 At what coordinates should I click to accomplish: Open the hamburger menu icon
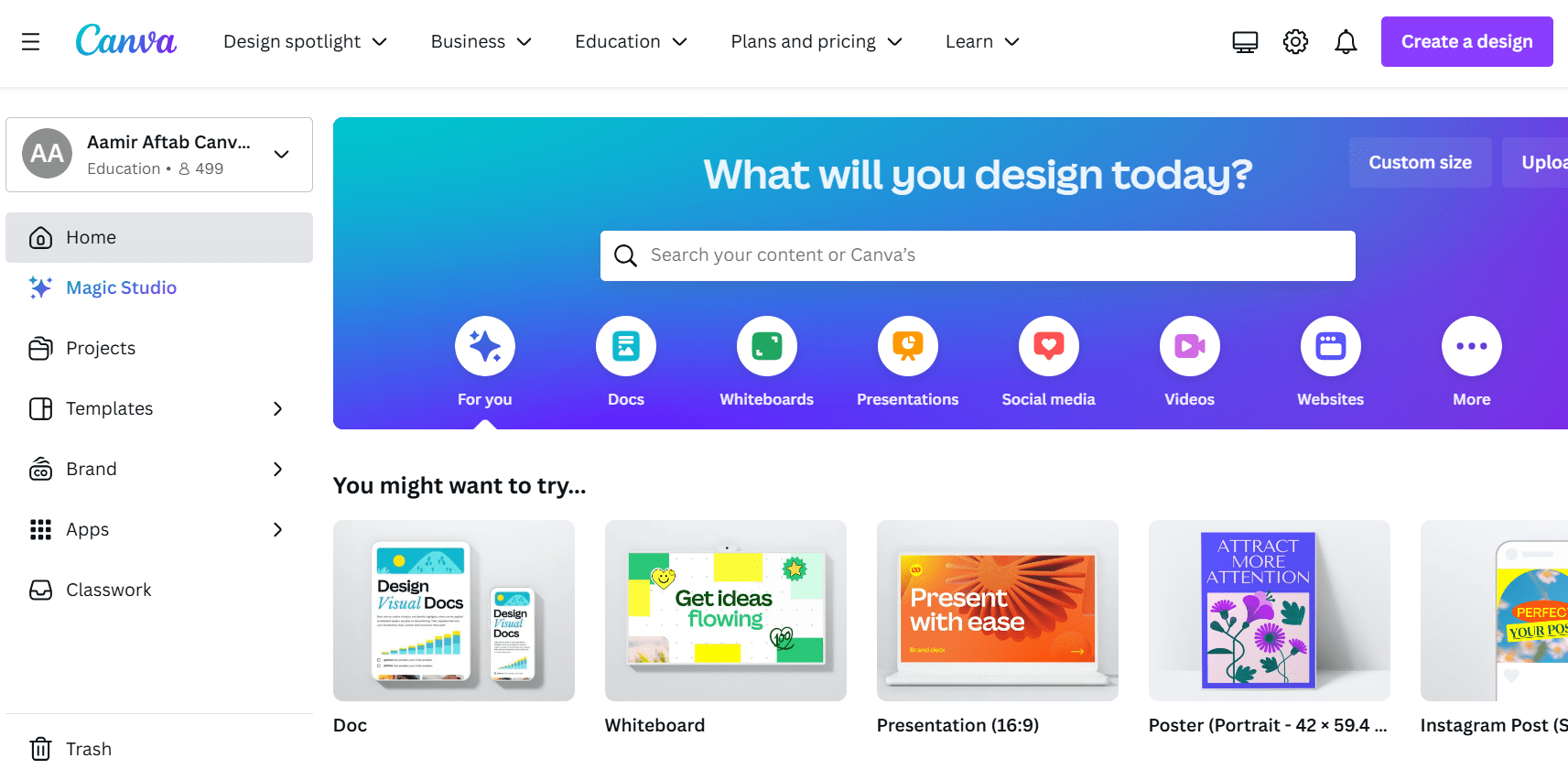(x=30, y=42)
